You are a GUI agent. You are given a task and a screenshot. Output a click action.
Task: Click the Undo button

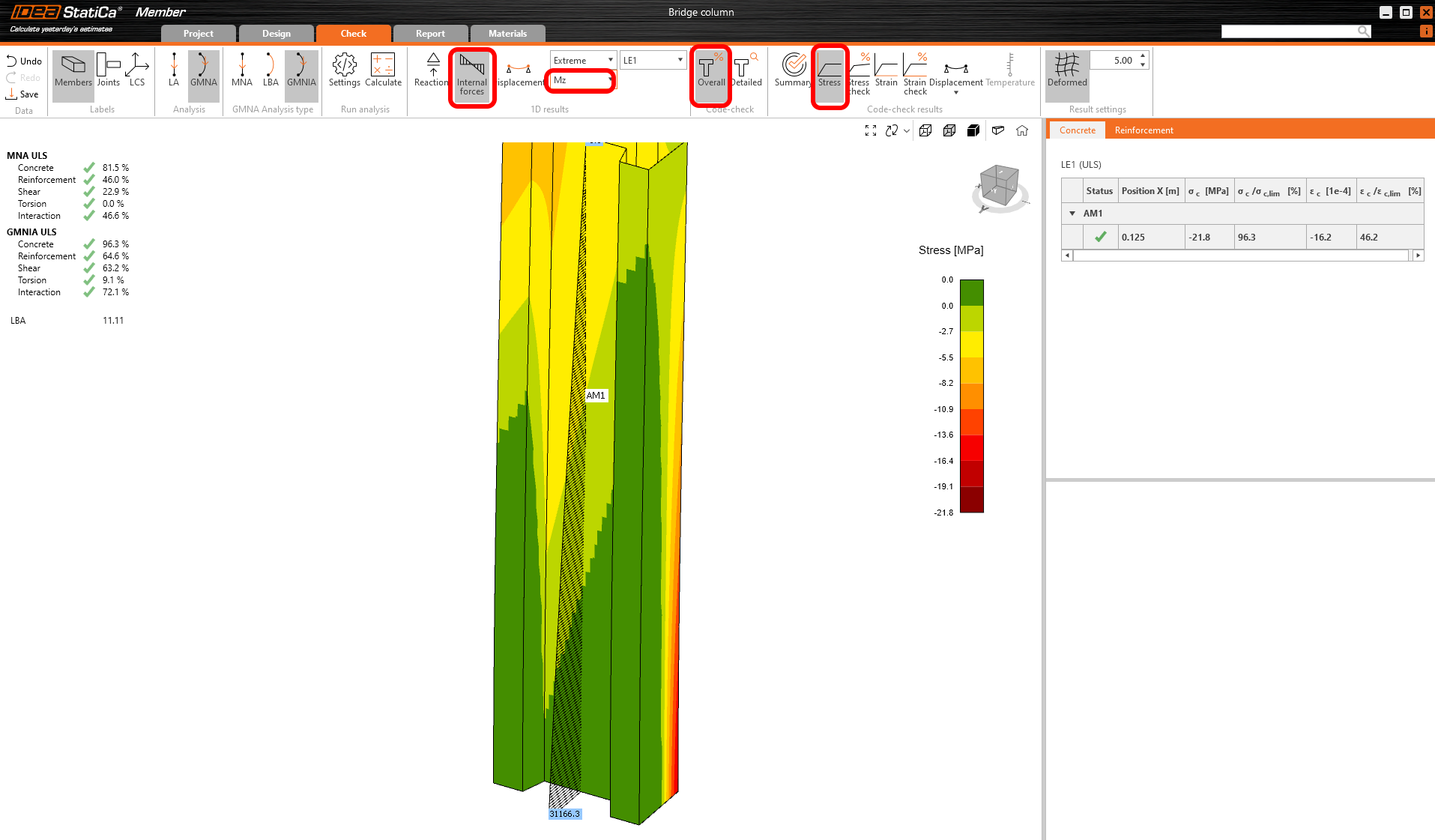click(24, 61)
